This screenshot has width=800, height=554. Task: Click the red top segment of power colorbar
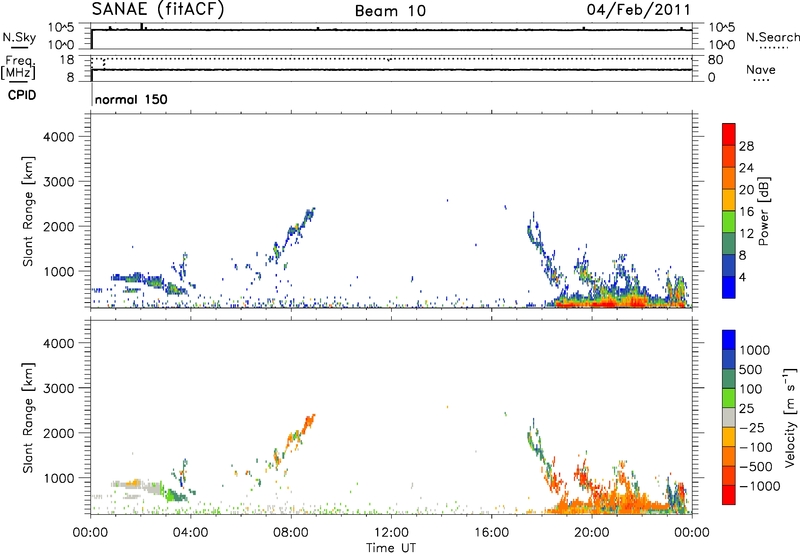[x=729, y=134]
